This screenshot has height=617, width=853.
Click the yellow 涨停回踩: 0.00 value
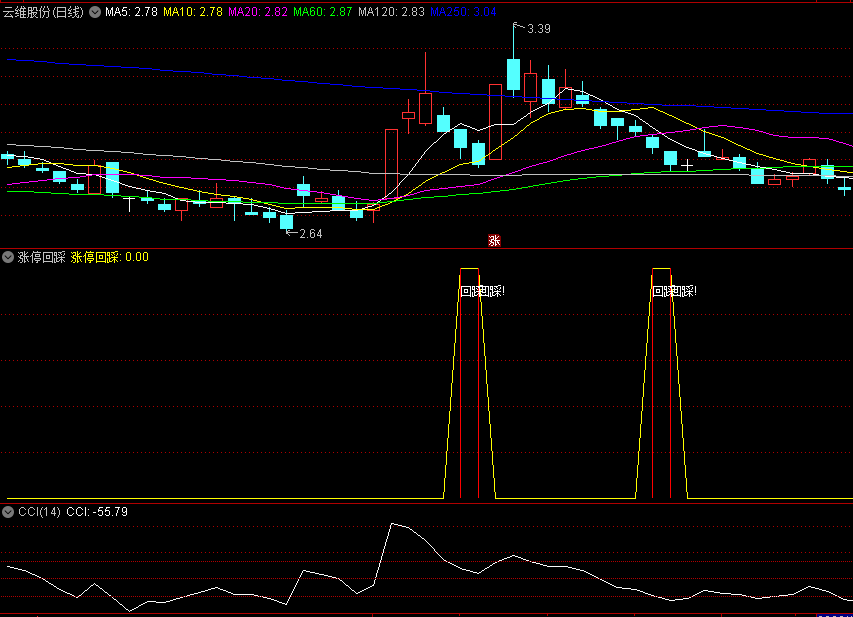109,257
